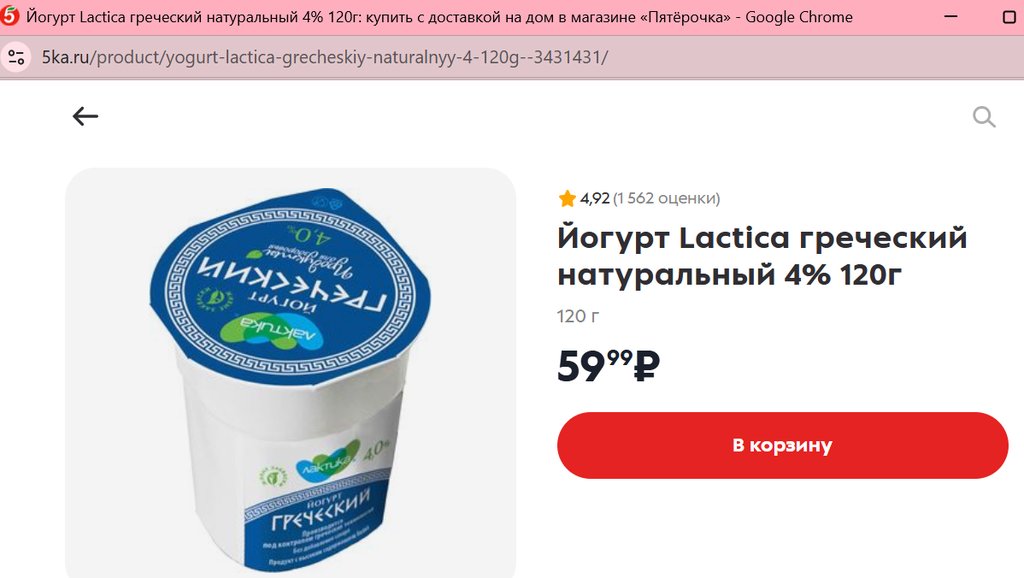View site information icon in address bar
This screenshot has width=1024, height=578.
click(x=16, y=57)
